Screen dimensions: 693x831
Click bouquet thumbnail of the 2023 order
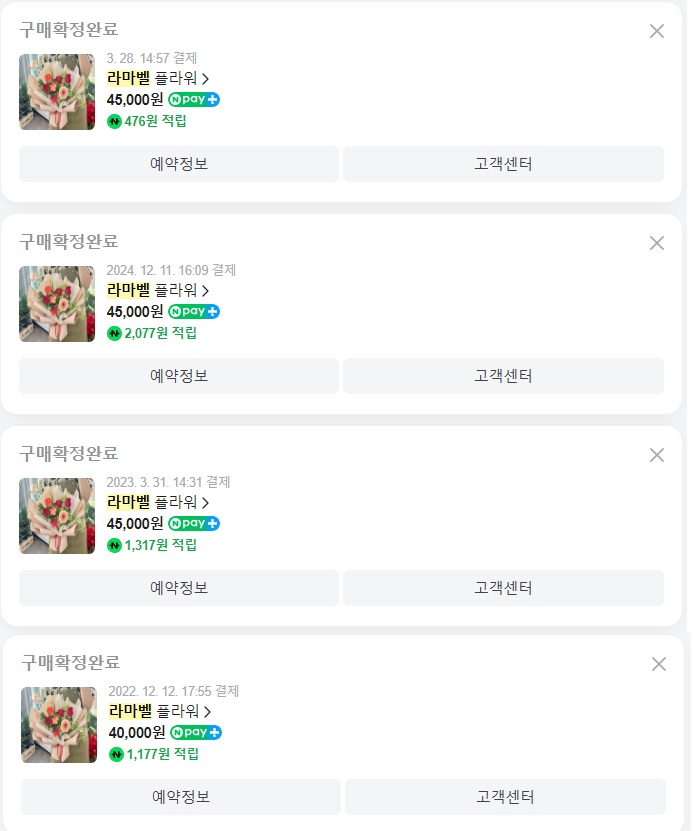coord(57,516)
